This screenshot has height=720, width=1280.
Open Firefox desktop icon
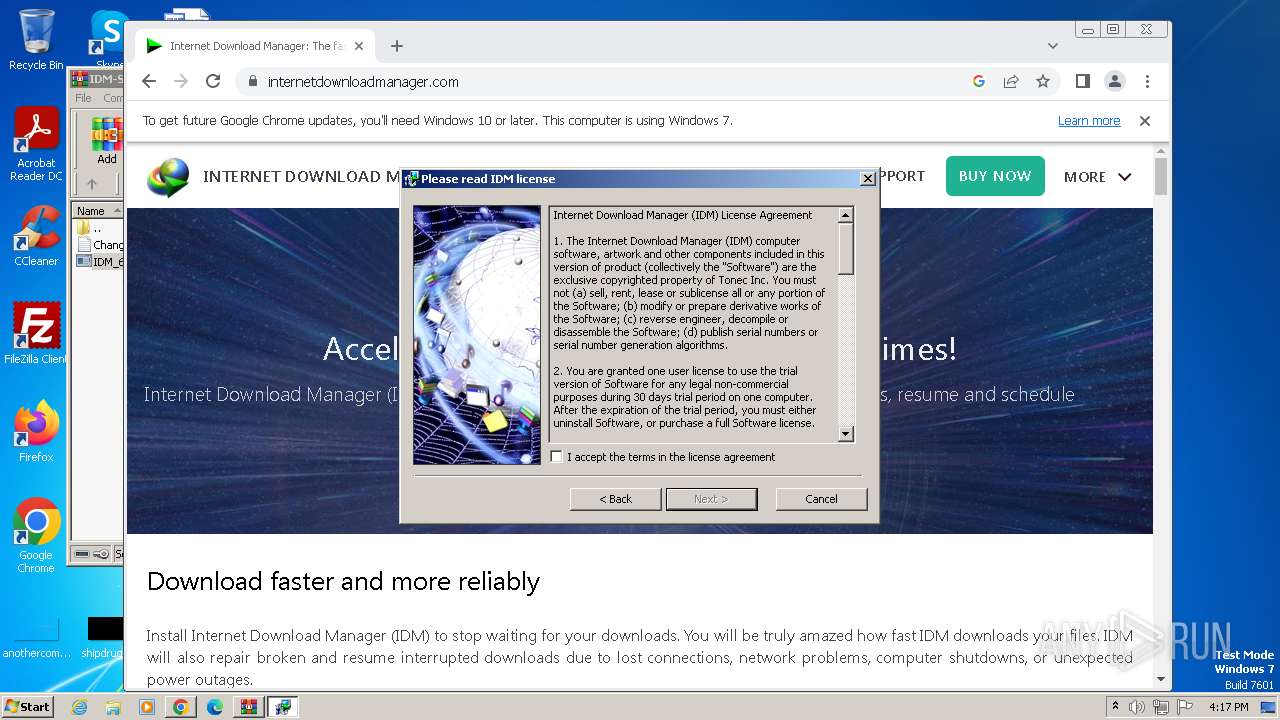coord(36,431)
